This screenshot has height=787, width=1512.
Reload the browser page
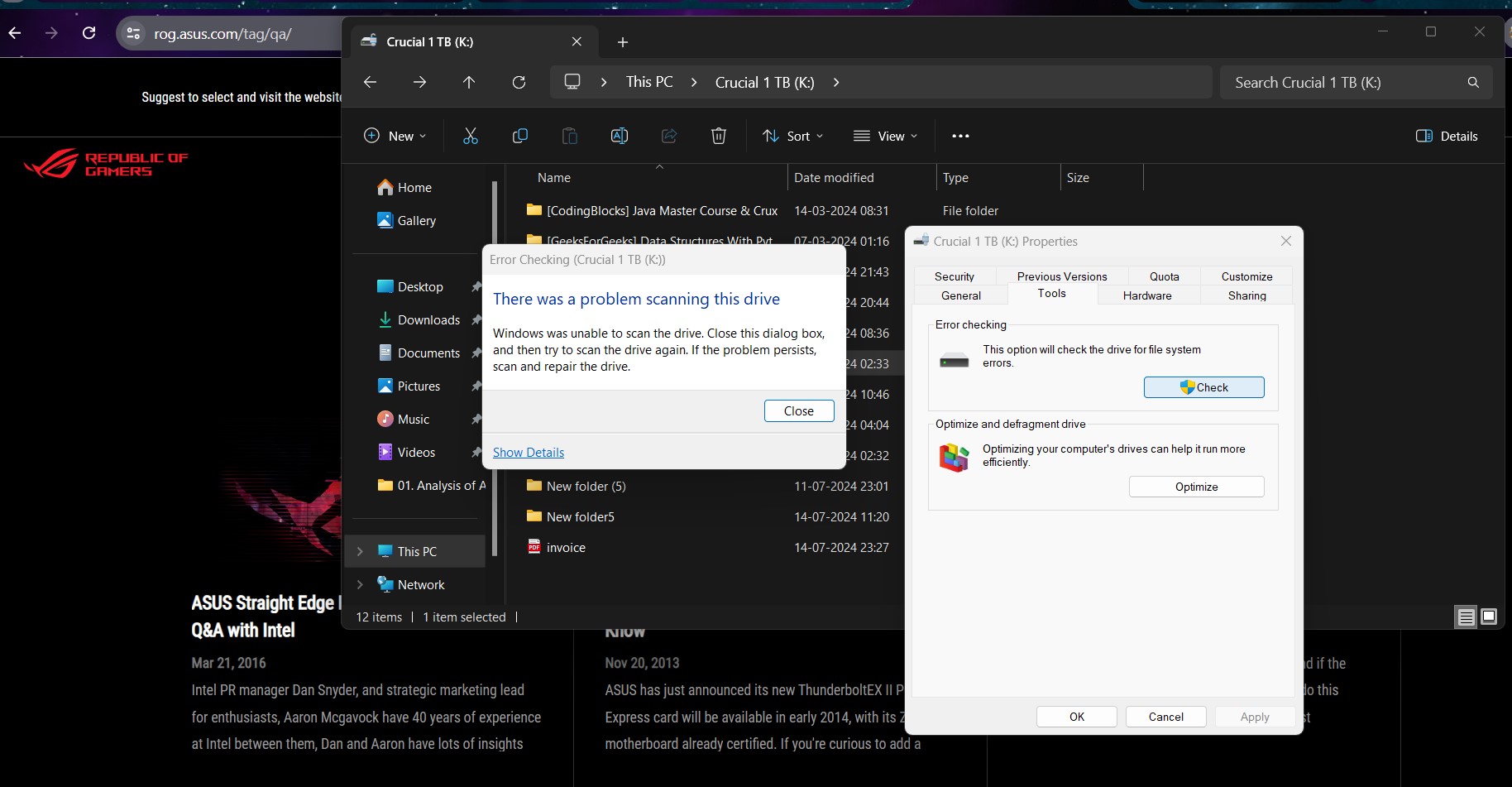(x=89, y=33)
